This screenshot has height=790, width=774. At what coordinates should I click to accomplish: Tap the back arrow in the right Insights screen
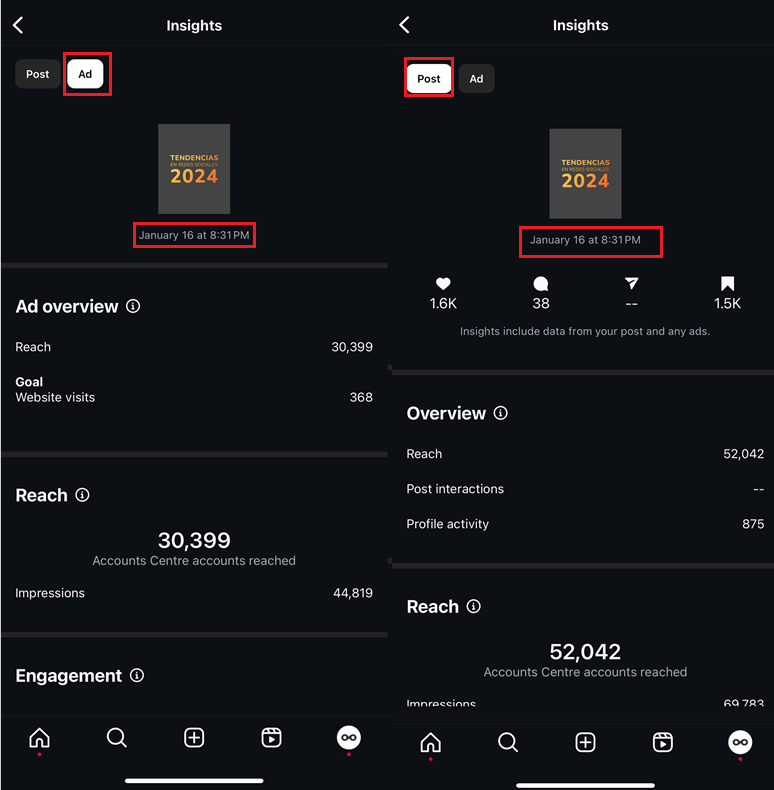(405, 25)
